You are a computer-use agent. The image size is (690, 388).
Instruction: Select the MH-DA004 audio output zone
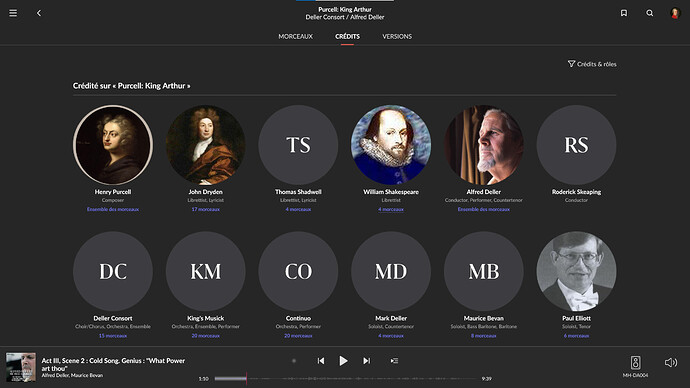(x=635, y=366)
